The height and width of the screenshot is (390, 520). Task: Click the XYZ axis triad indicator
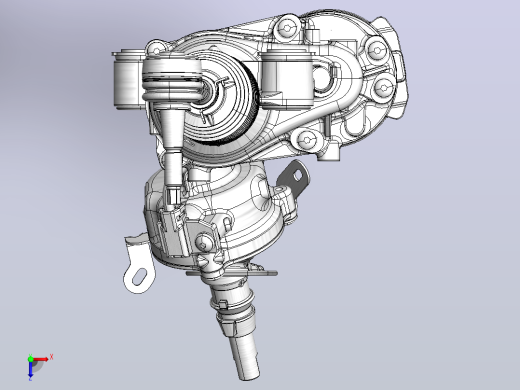pos(40,367)
